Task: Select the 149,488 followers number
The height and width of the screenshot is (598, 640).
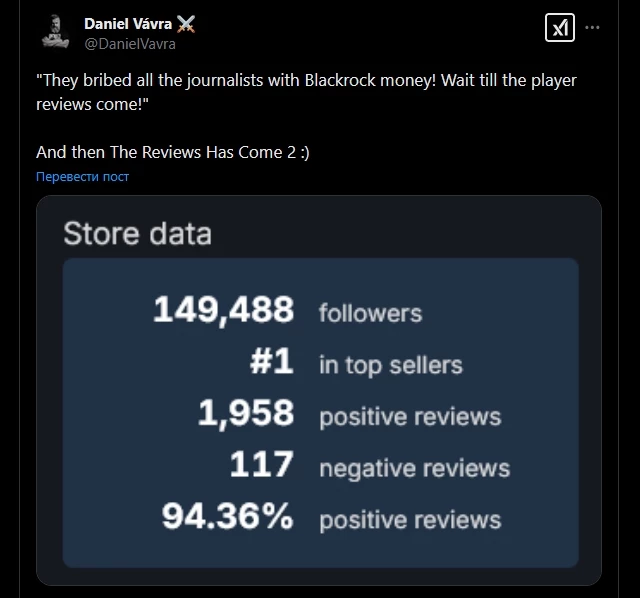Action: pos(223,310)
